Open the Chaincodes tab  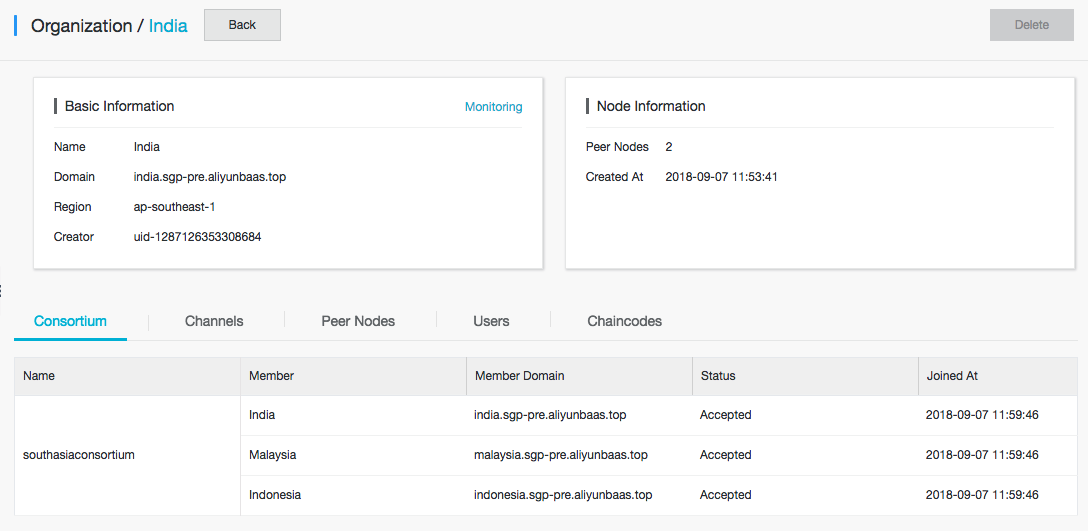click(x=624, y=321)
